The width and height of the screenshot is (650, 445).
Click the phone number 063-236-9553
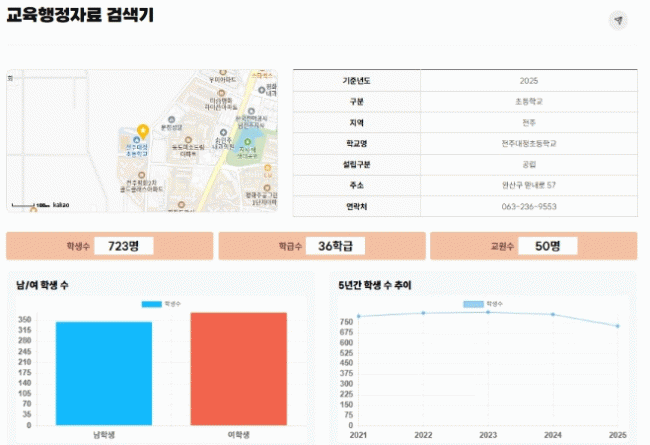coord(529,206)
